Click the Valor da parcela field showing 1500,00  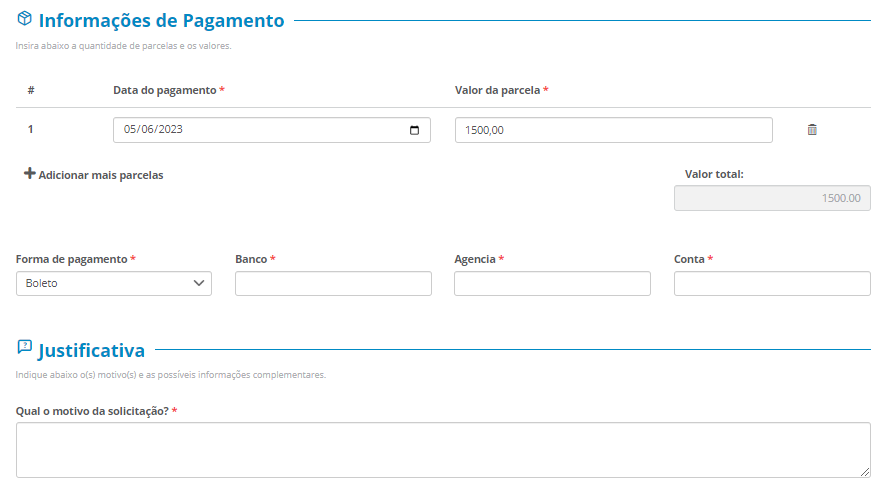click(613, 130)
